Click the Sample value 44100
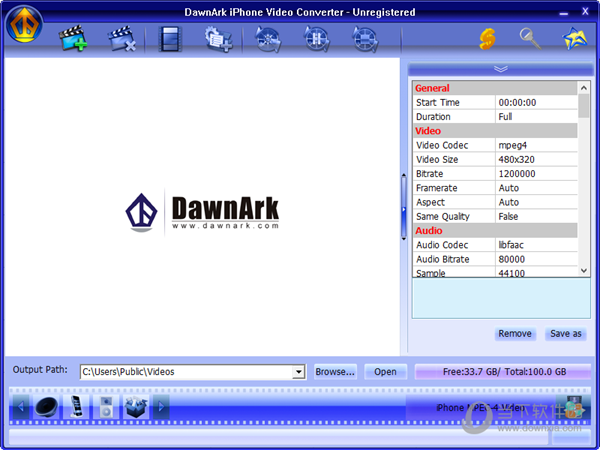 [x=536, y=272]
